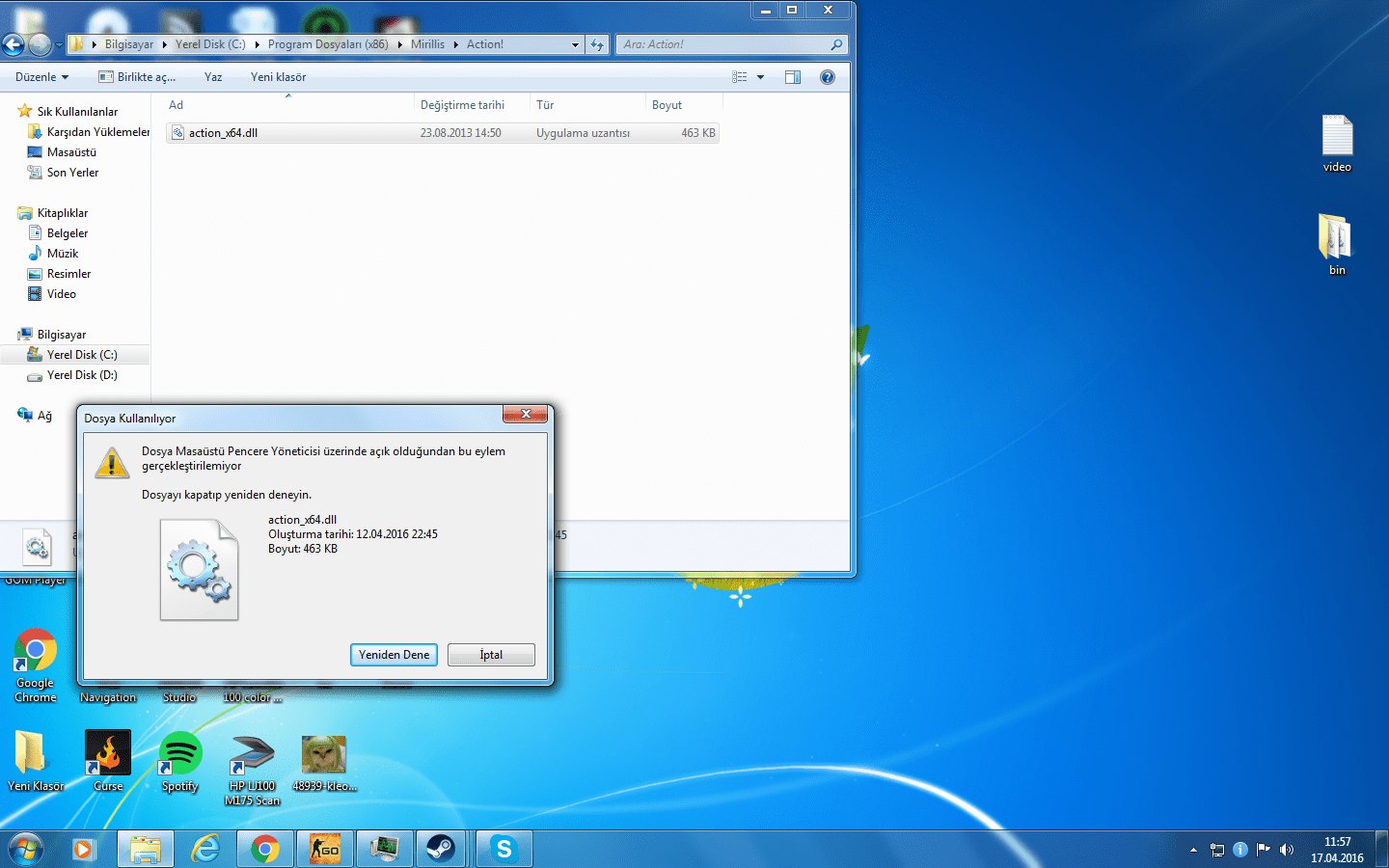Open the Action Center flag icon

click(1264, 850)
